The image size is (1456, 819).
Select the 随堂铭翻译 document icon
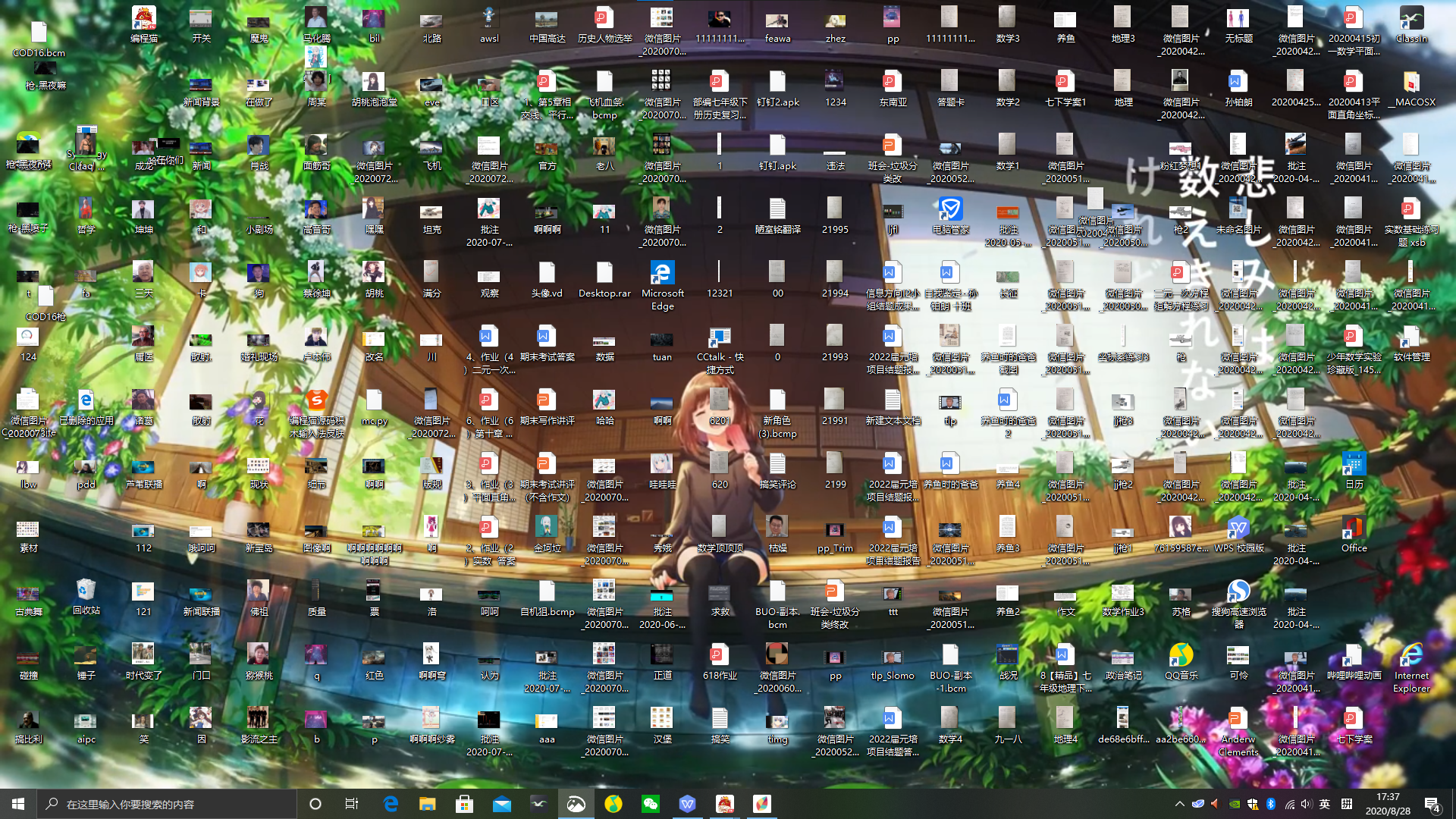coord(777,215)
